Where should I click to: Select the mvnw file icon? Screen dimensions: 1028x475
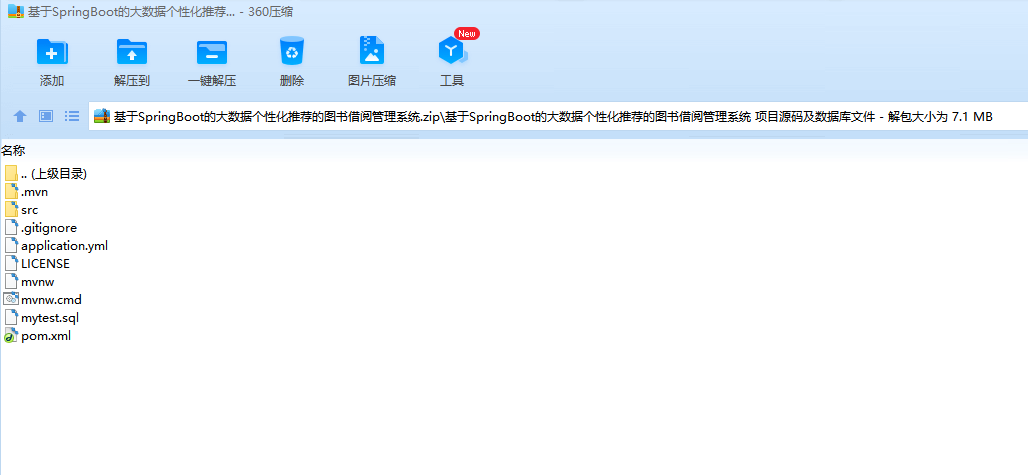point(11,282)
